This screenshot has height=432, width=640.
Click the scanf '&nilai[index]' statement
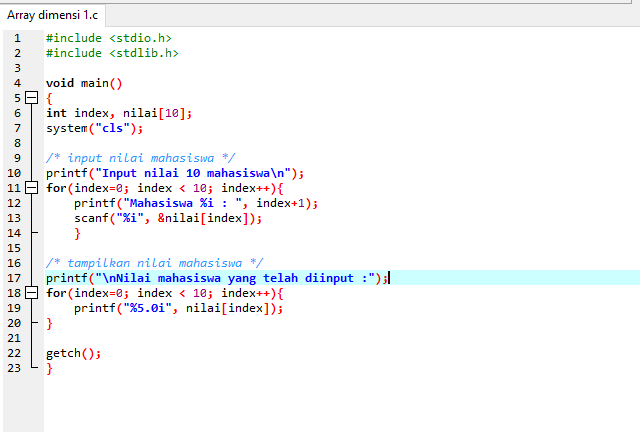pos(168,218)
